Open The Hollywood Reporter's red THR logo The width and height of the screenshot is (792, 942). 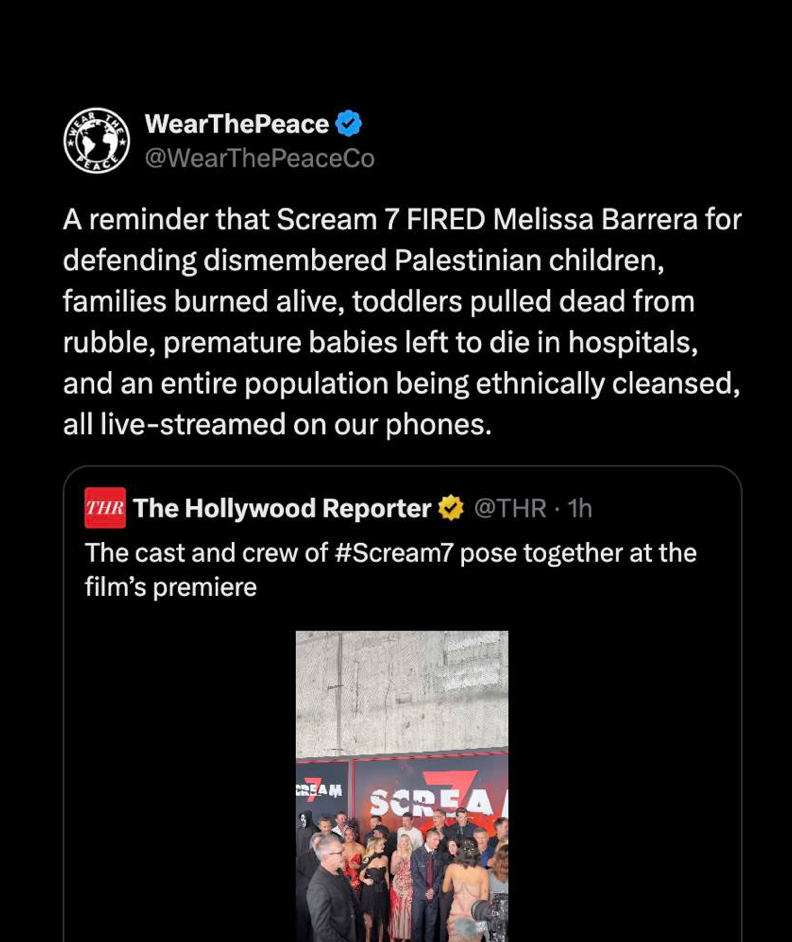click(x=105, y=508)
